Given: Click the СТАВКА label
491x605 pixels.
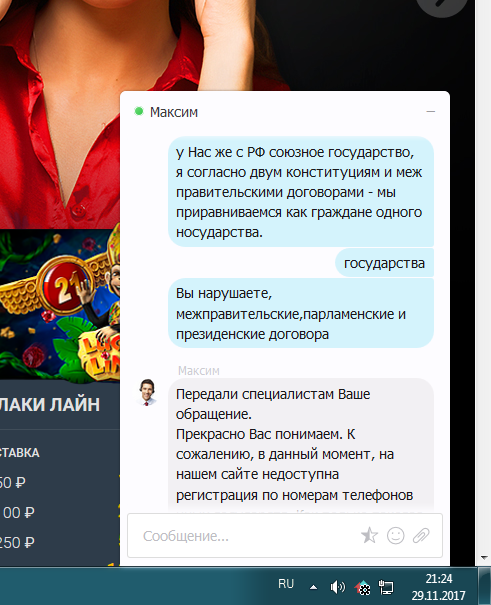Looking at the screenshot, I should 20,453.
